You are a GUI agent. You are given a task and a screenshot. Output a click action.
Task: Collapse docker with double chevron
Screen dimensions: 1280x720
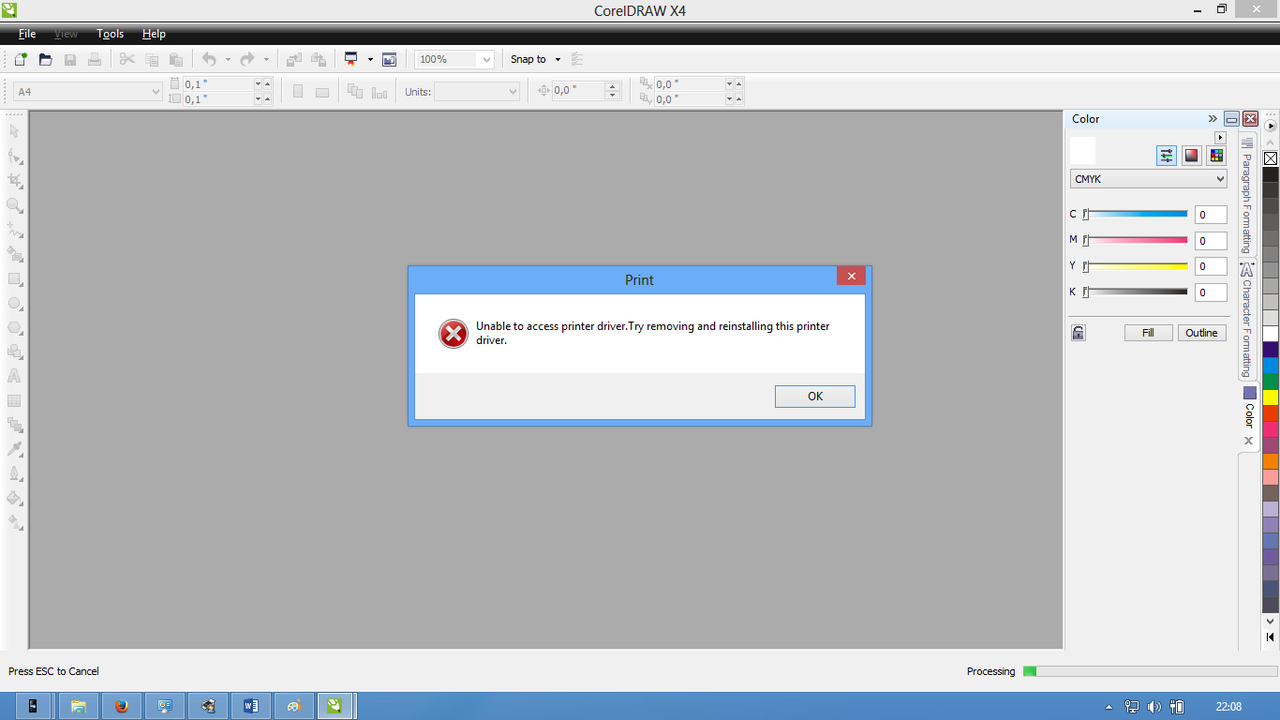tap(1212, 119)
